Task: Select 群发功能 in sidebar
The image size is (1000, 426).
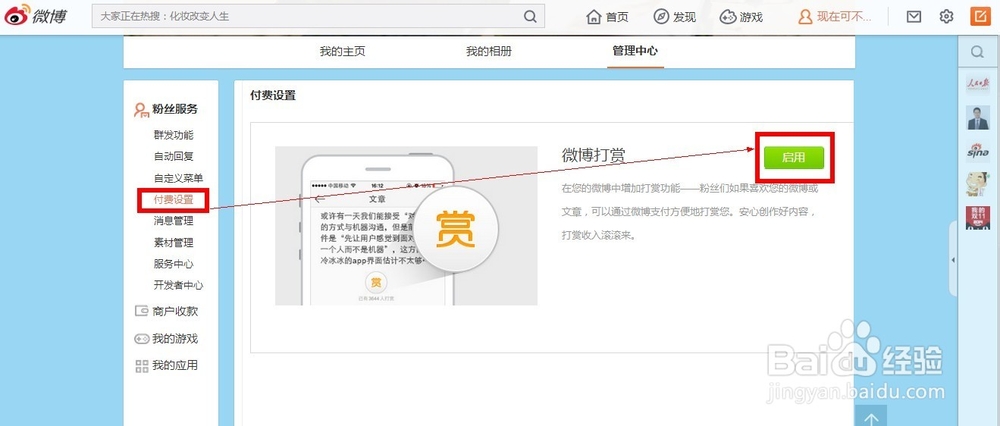Action: (173, 135)
